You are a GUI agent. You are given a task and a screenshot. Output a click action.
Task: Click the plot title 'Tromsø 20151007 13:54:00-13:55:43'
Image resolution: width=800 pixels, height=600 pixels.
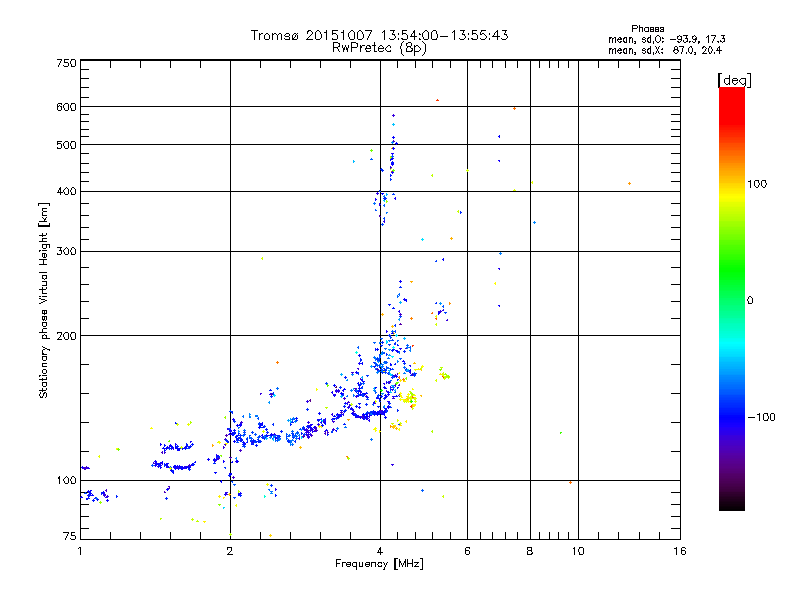[x=379, y=35]
